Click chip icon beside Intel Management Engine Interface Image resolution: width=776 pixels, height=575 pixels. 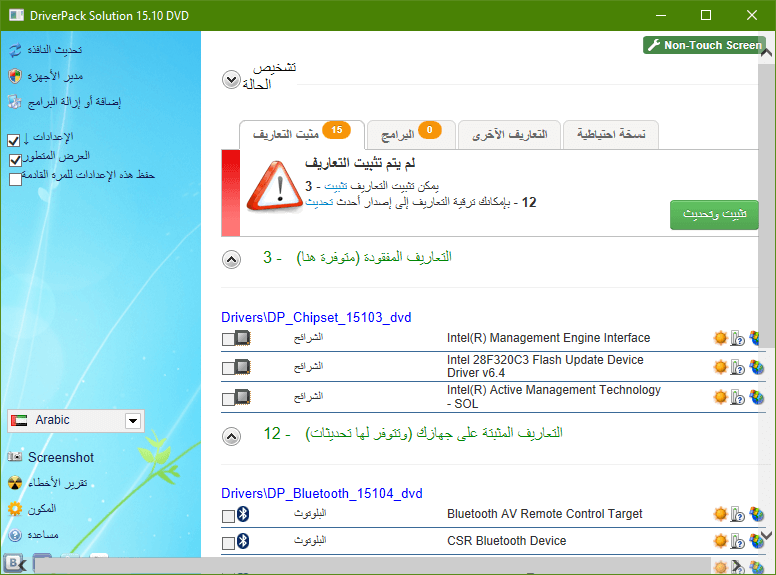coord(242,338)
